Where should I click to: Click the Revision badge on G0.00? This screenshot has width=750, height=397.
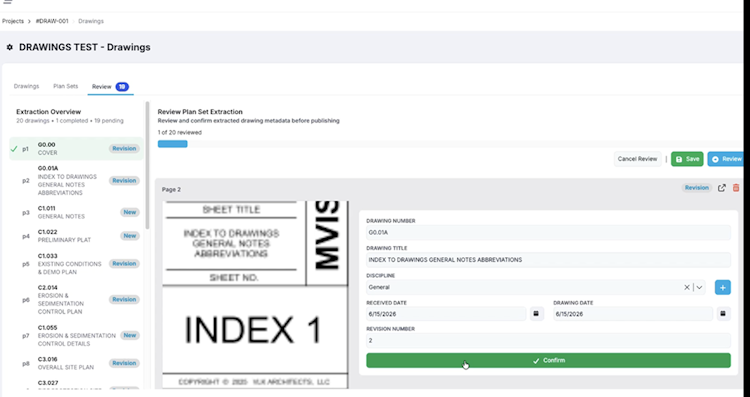(124, 149)
